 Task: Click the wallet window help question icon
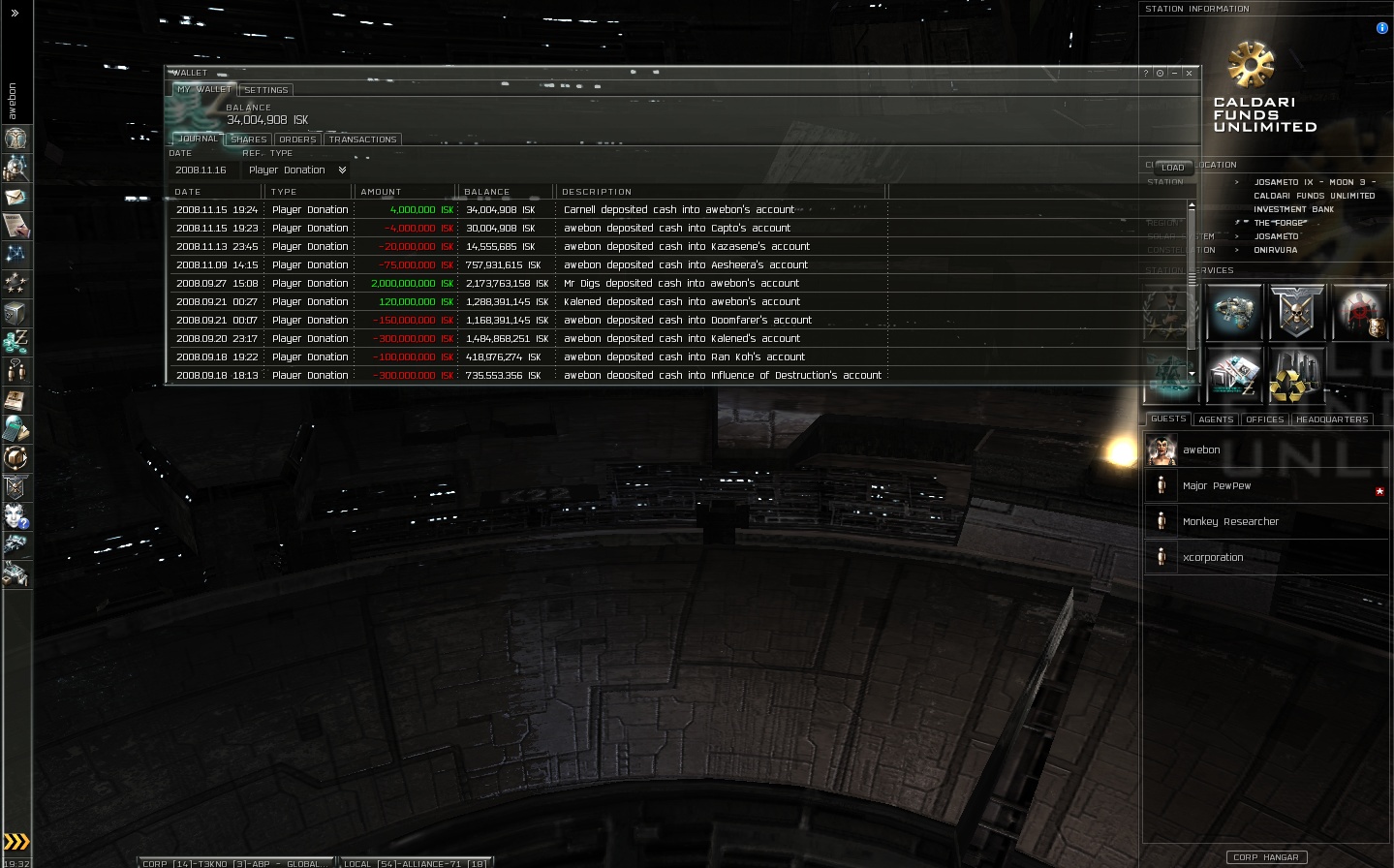tap(1146, 74)
